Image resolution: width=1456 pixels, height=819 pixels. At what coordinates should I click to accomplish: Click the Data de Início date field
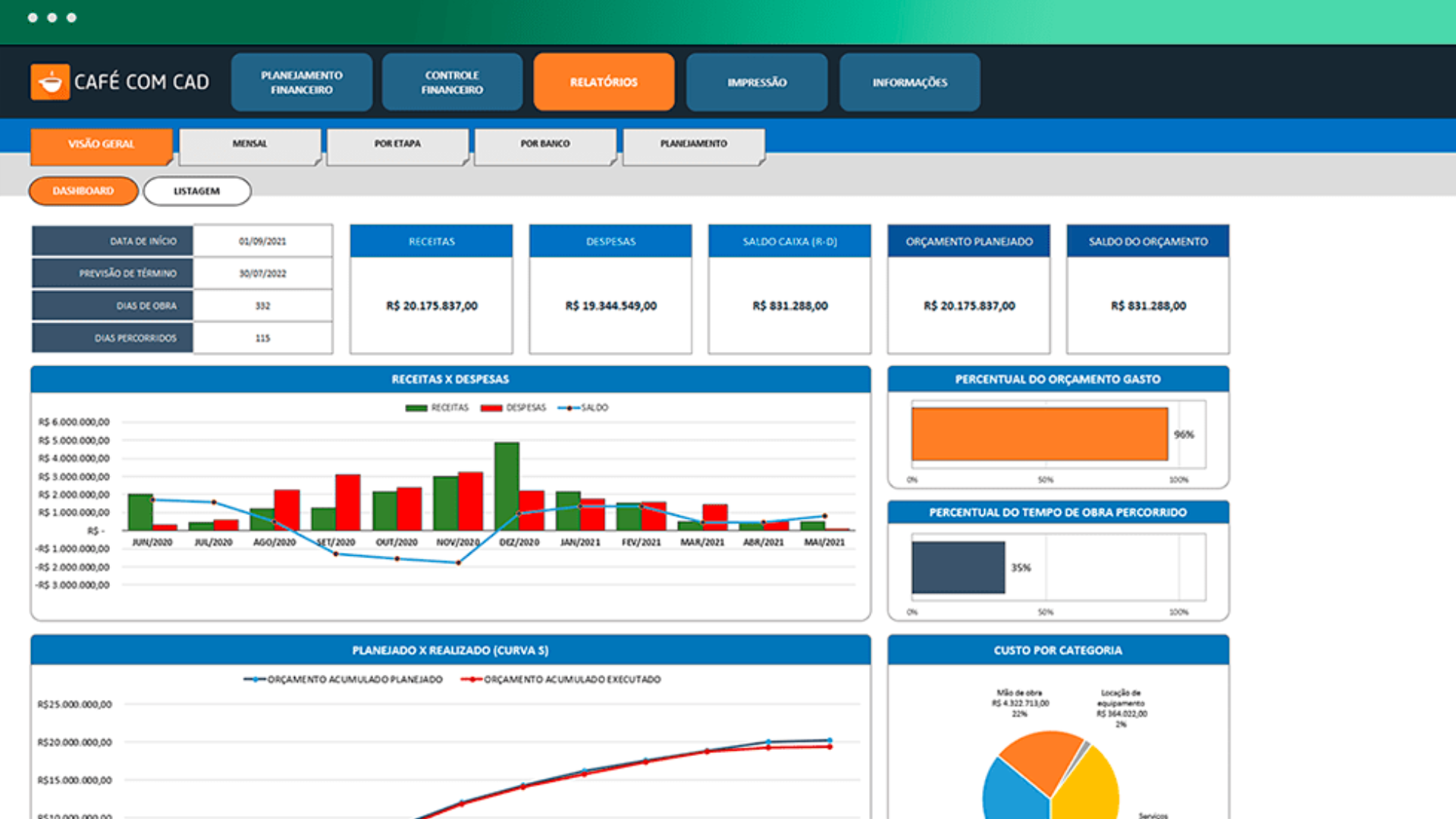(x=262, y=241)
